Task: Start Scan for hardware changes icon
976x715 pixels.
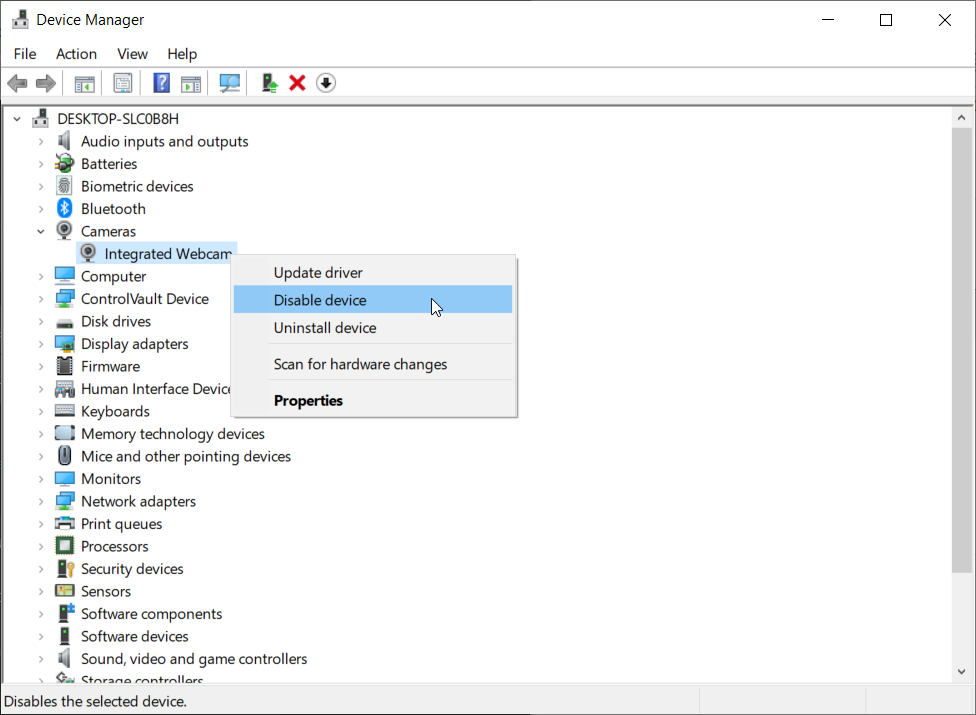Action: point(229,82)
